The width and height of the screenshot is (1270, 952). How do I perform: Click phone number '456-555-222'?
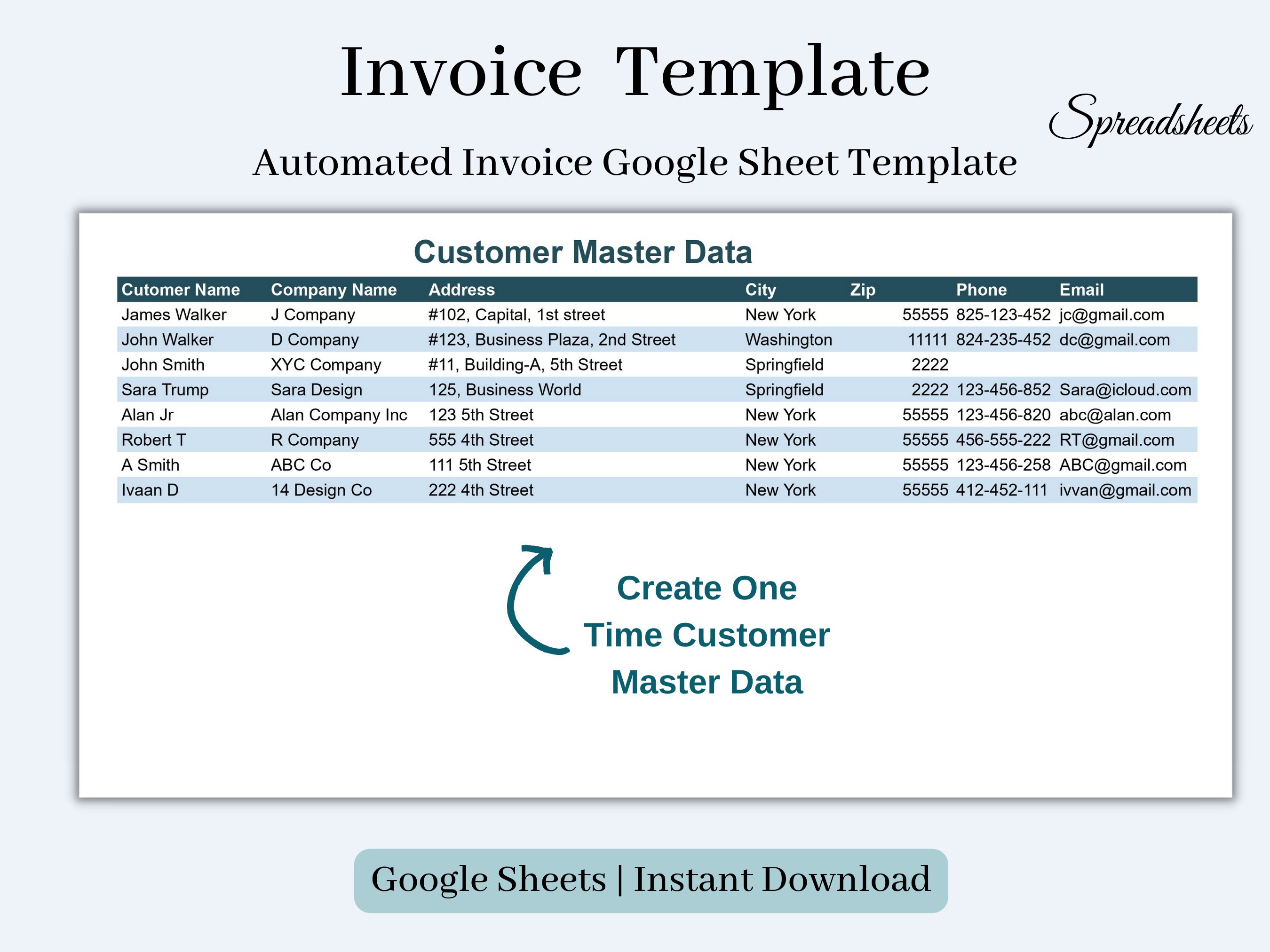coord(1003,440)
